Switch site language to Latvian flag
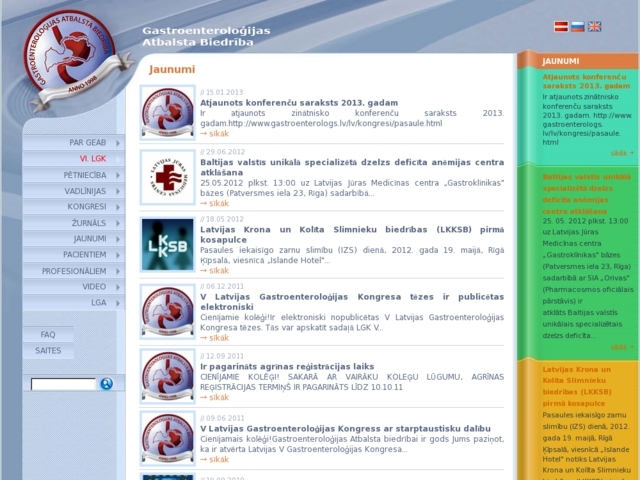The height and width of the screenshot is (480, 640). 561,27
